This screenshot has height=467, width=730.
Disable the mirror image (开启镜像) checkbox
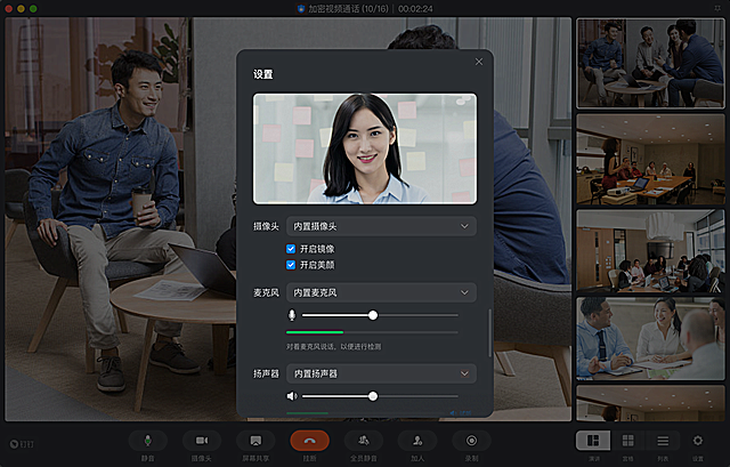(291, 248)
